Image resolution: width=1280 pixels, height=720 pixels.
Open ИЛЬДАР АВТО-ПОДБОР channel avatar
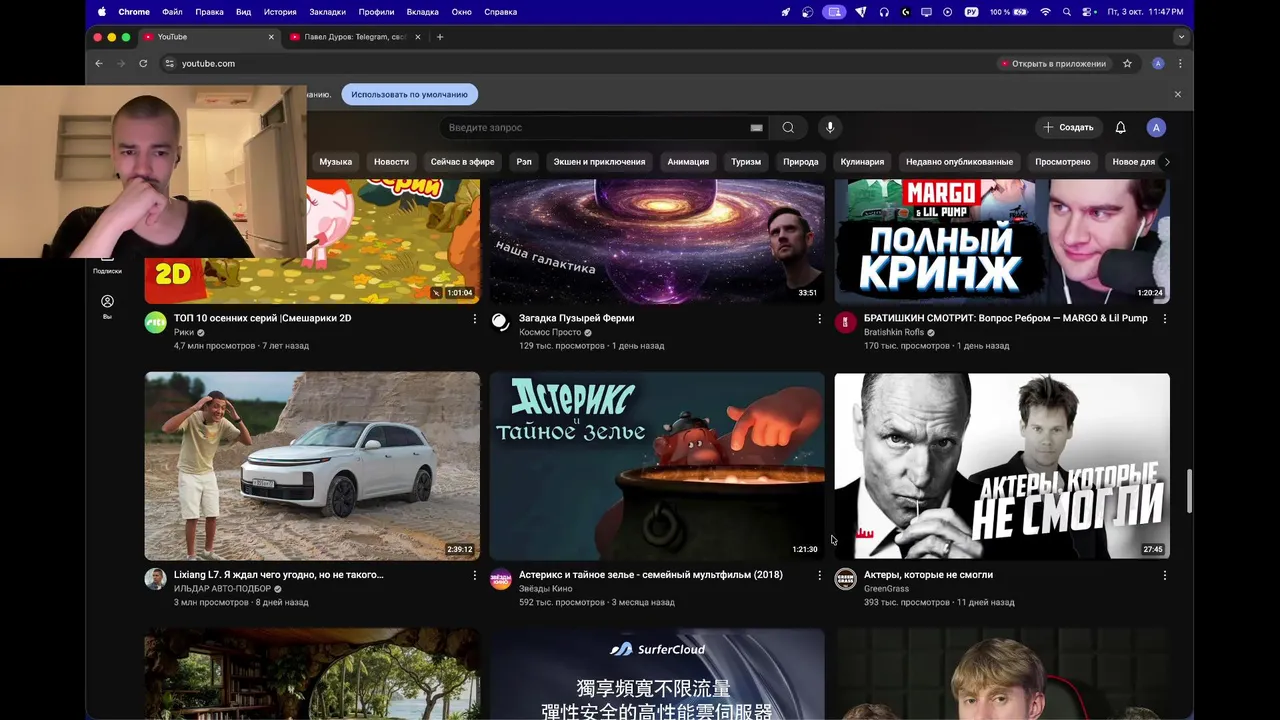155,579
